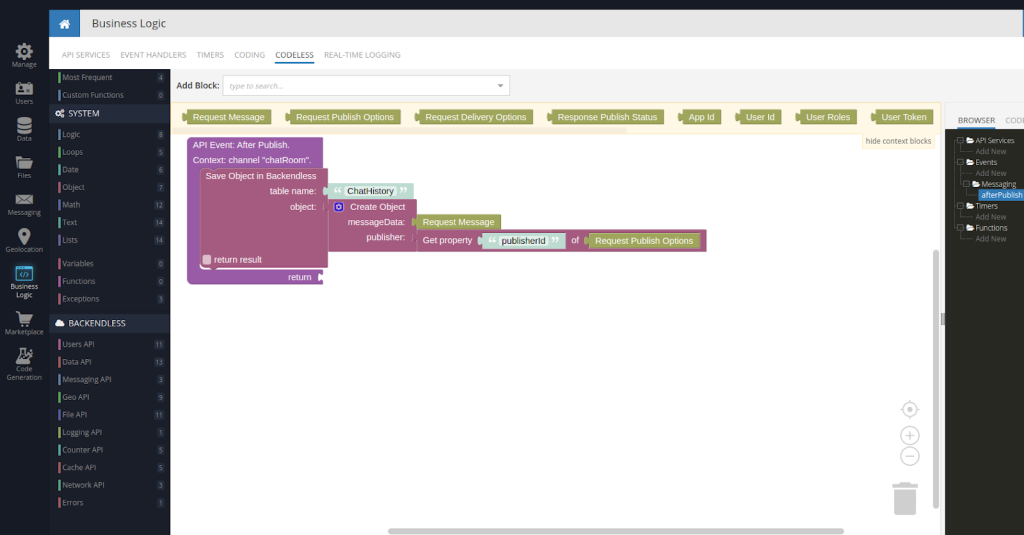Open the Business Logic section icon
The width and height of the screenshot is (1024, 535).
24,282
